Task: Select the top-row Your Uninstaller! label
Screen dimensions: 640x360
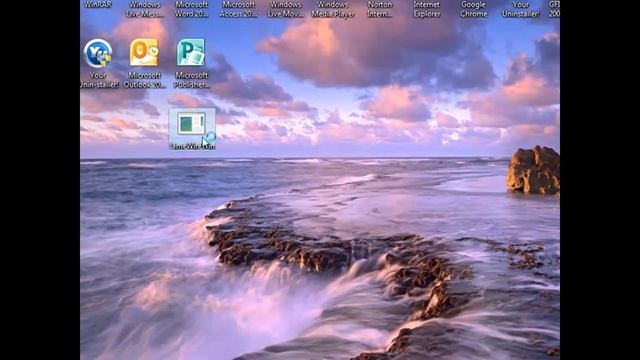Action: coord(520,9)
